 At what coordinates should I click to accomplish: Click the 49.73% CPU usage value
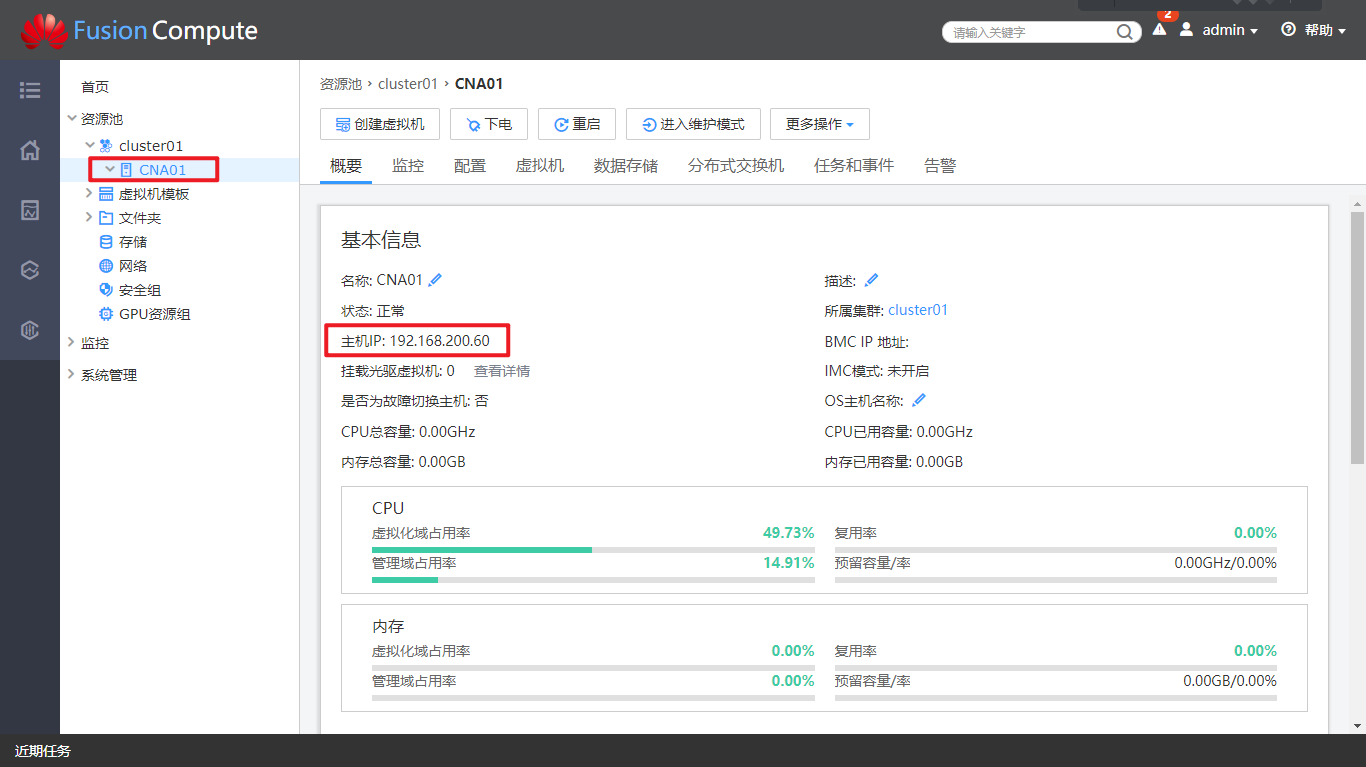tap(789, 533)
